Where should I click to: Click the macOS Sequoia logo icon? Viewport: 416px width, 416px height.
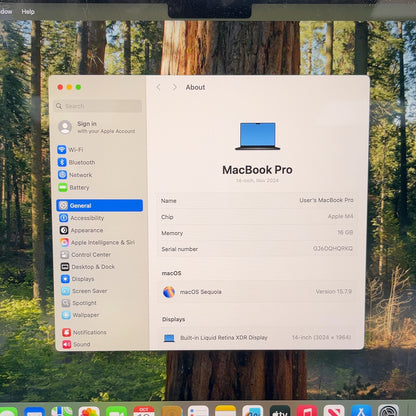coord(169,292)
